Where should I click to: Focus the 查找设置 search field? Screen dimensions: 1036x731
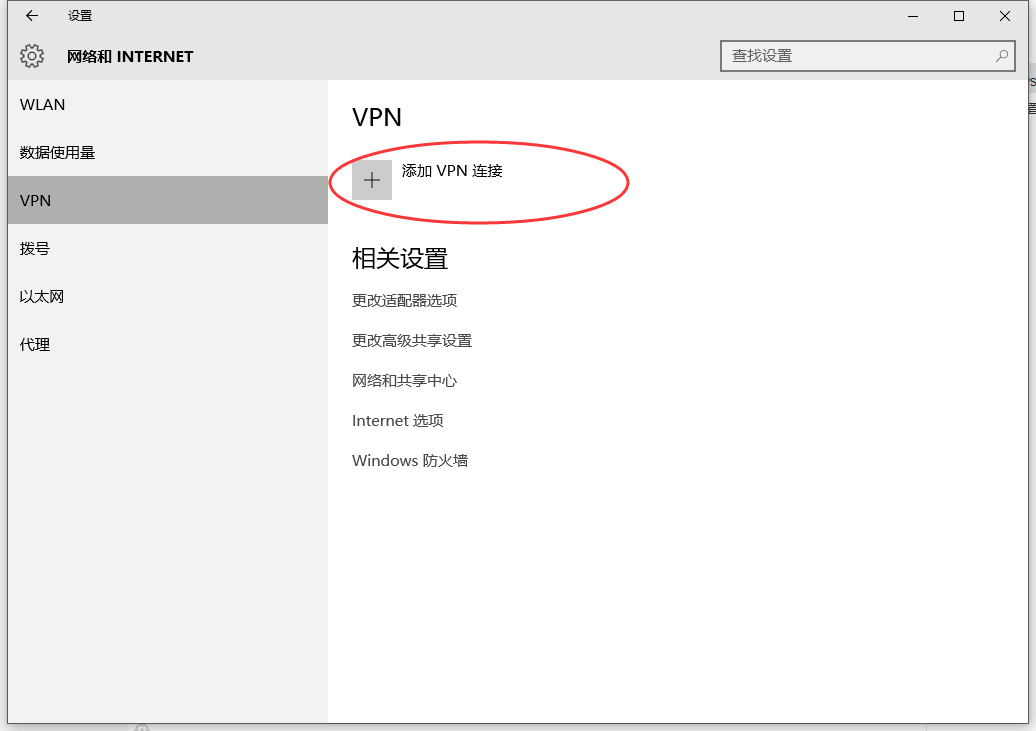868,56
